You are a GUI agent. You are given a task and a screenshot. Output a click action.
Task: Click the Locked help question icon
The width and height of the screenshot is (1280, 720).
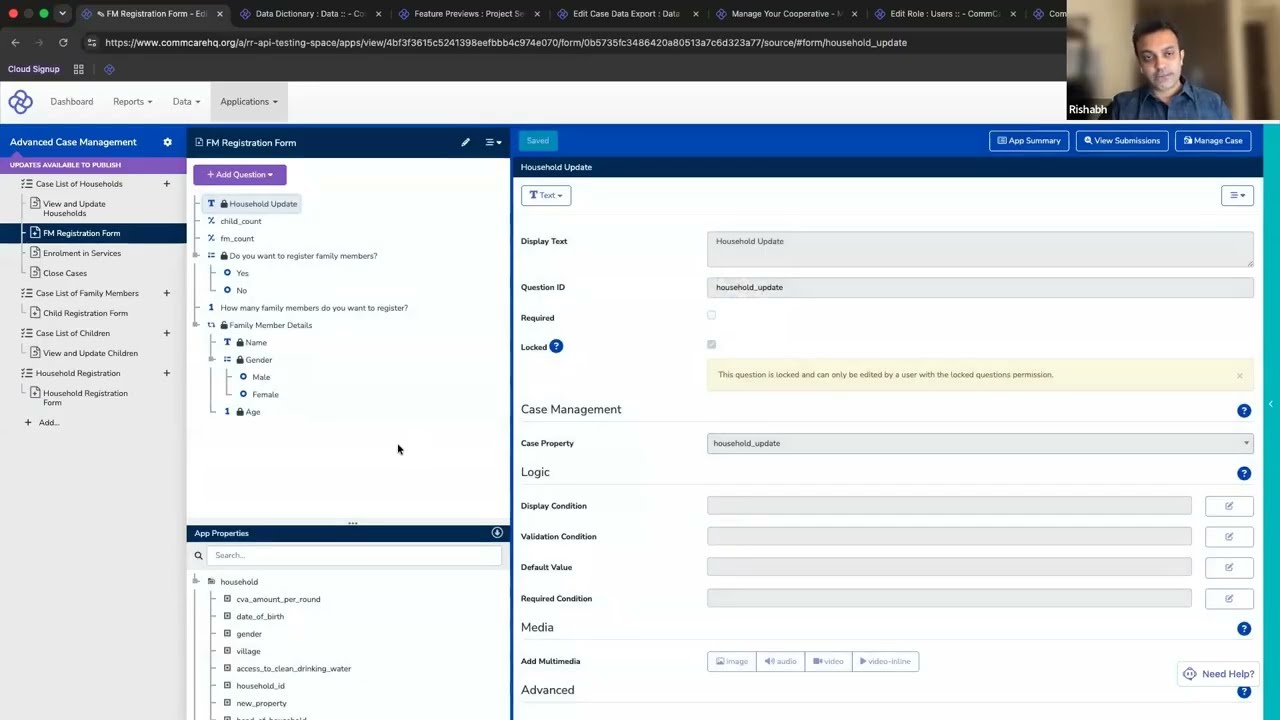(556, 346)
